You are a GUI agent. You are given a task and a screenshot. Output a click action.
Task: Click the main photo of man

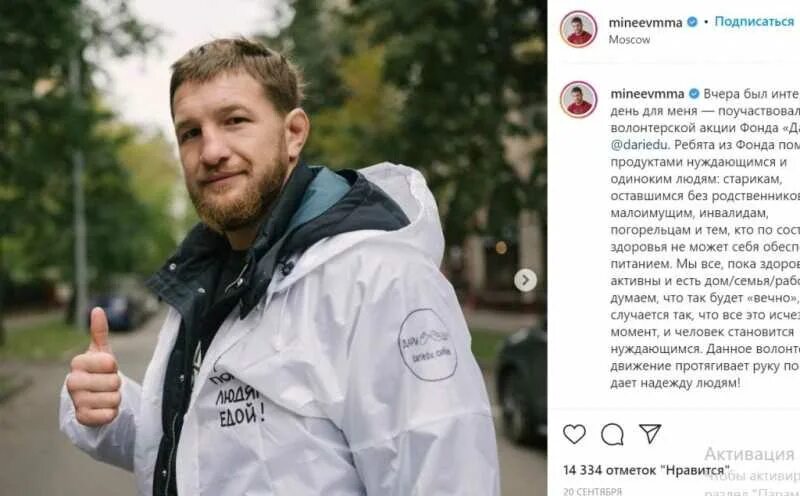[x=273, y=248]
